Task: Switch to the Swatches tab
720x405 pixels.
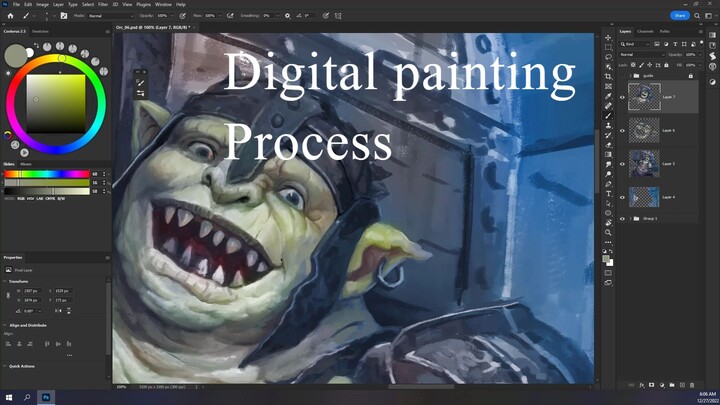Action: click(x=40, y=31)
